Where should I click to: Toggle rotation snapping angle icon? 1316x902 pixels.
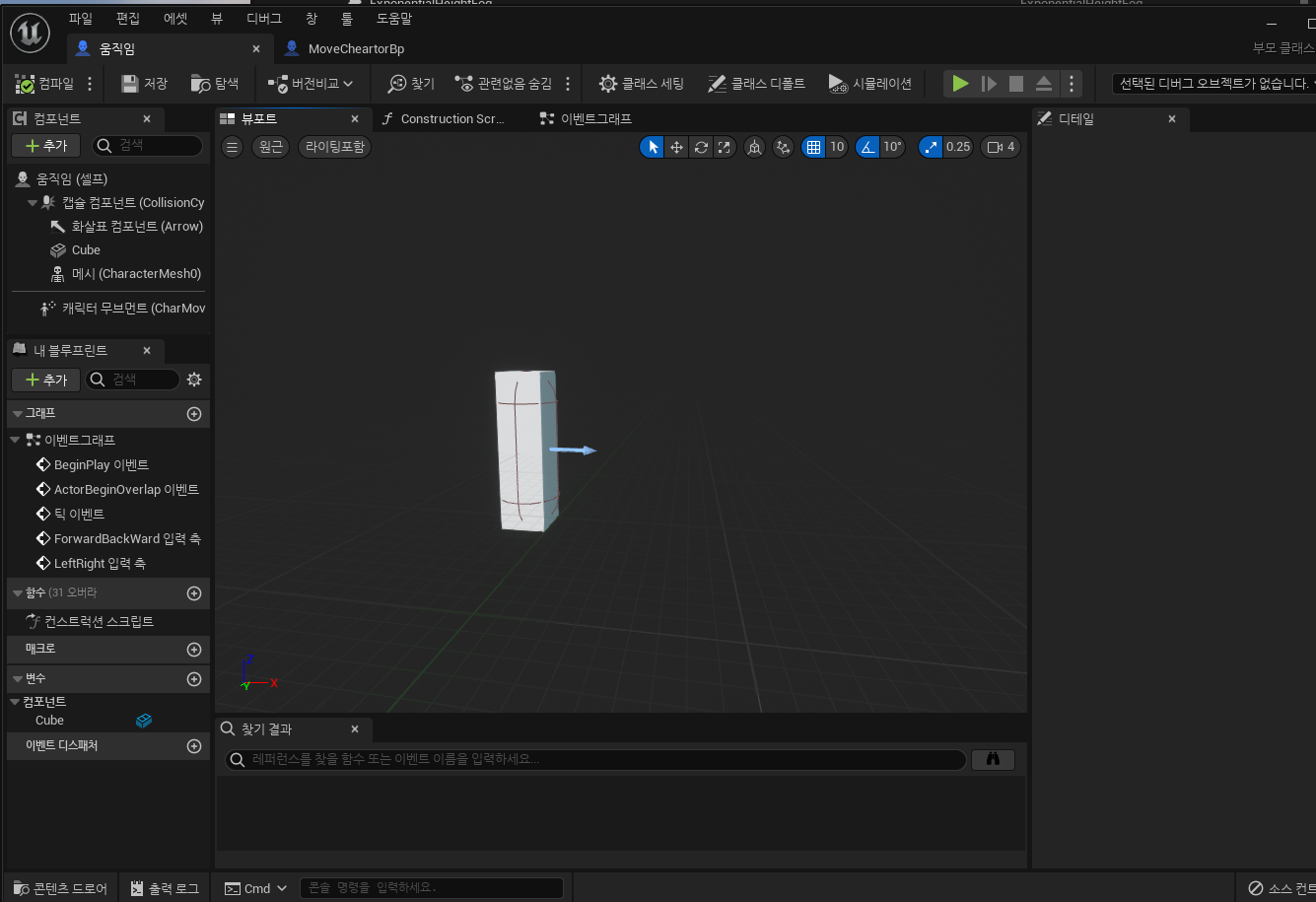(867, 147)
